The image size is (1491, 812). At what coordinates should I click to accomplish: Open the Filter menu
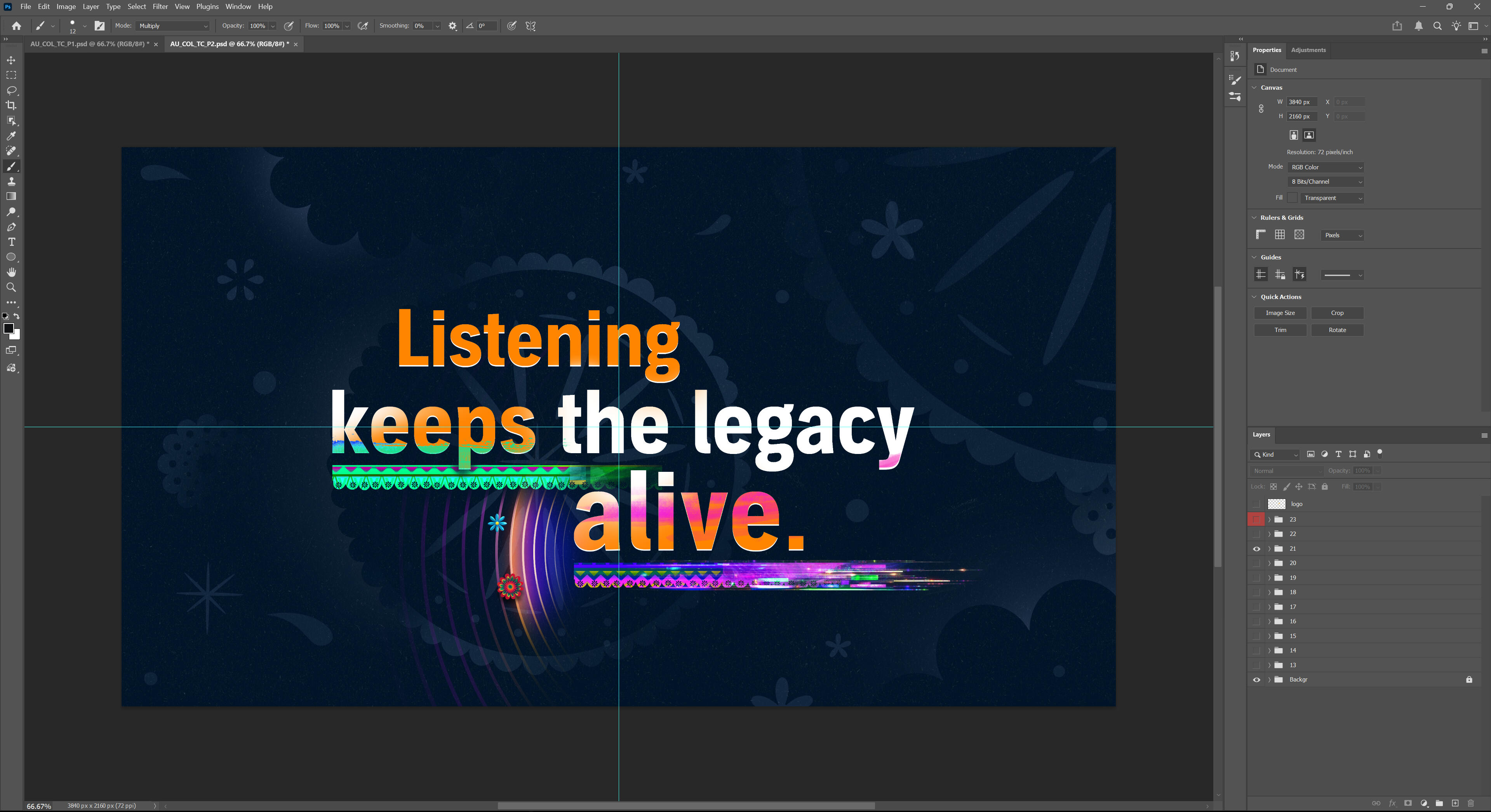pos(160,6)
